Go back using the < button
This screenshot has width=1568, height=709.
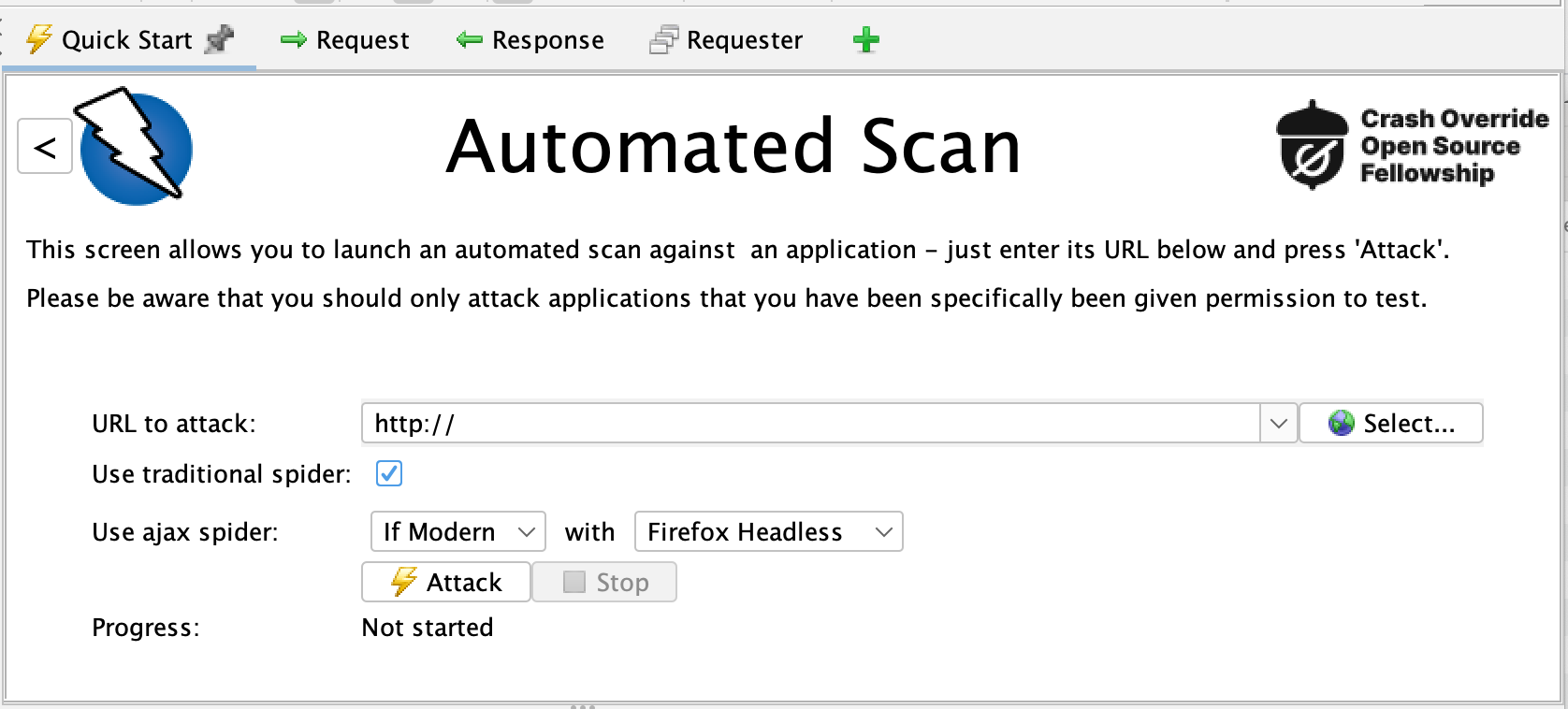tap(45, 147)
